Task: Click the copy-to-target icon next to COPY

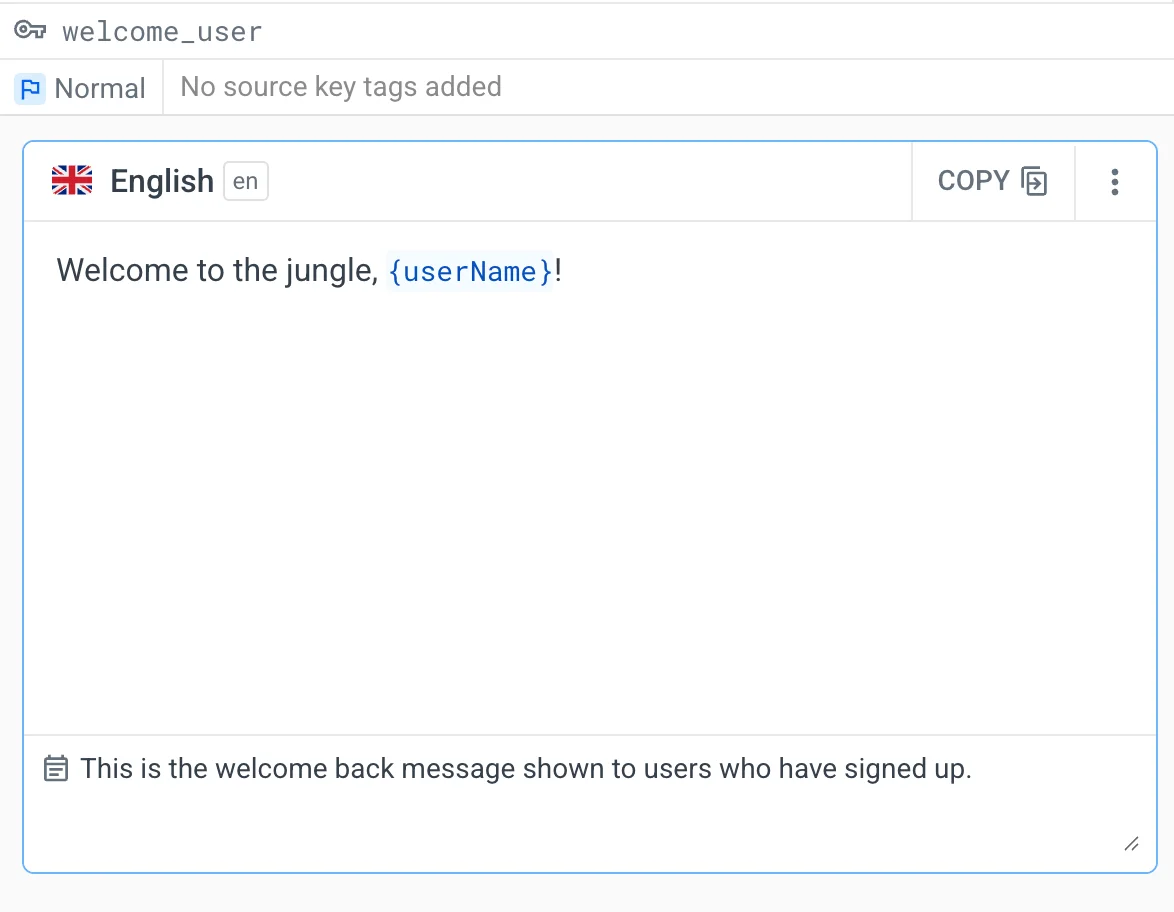Action: tap(1034, 182)
